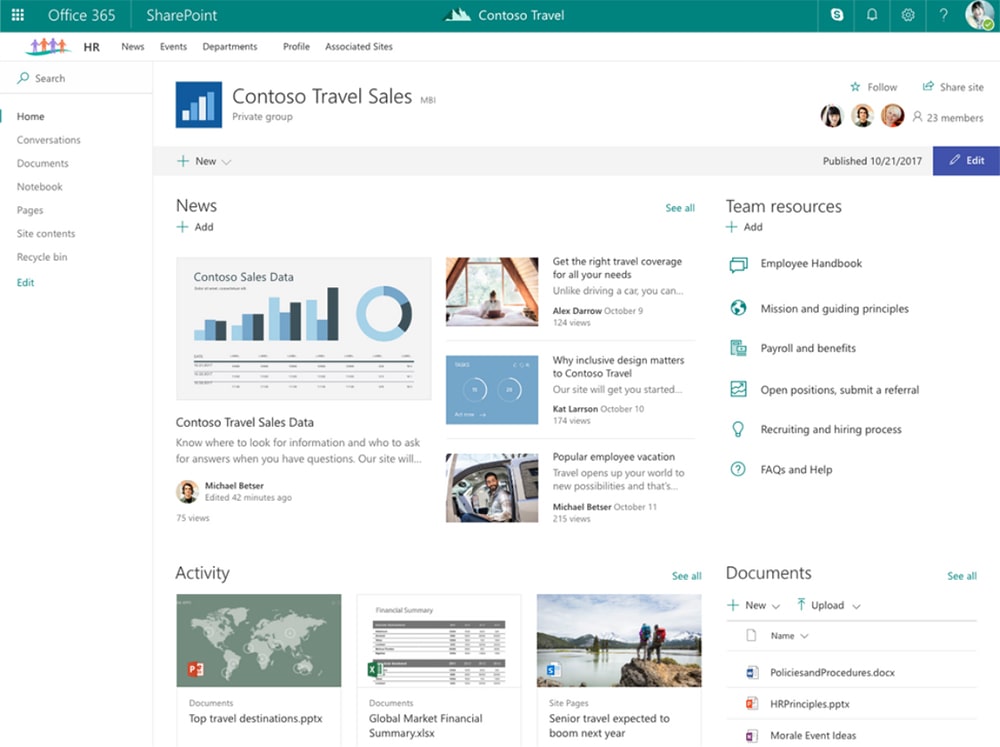This screenshot has height=747, width=1000.
Task: Open the Contoso Sales Data chart thumbnail
Action: point(304,329)
